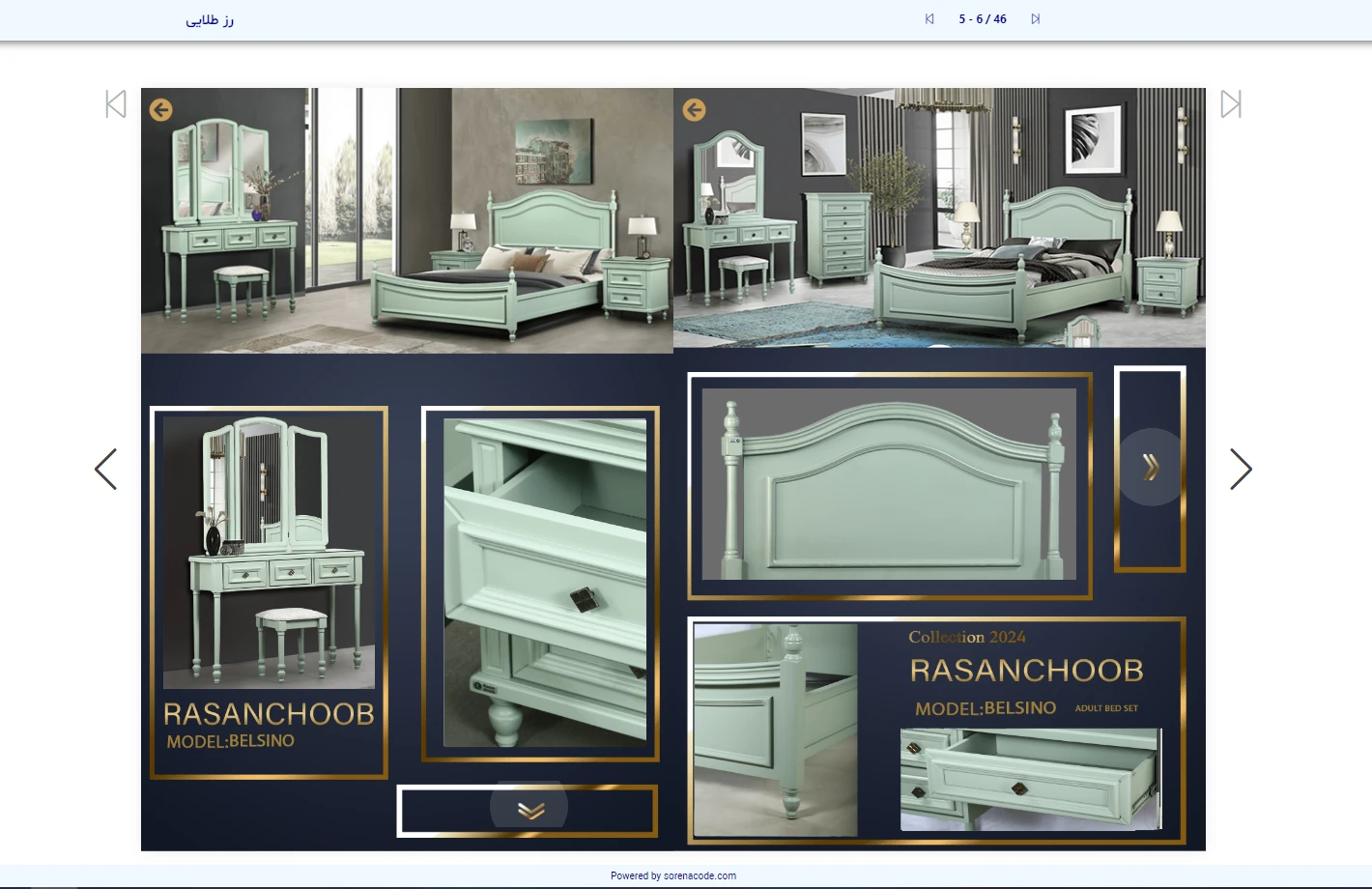
Task: Click the ADULT BED SET label
Action: [1106, 708]
